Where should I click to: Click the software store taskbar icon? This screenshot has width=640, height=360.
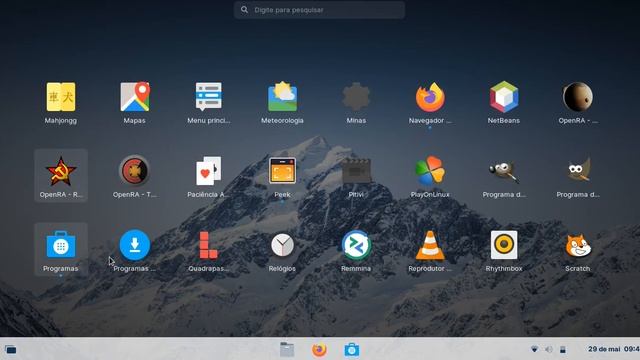[352, 350]
